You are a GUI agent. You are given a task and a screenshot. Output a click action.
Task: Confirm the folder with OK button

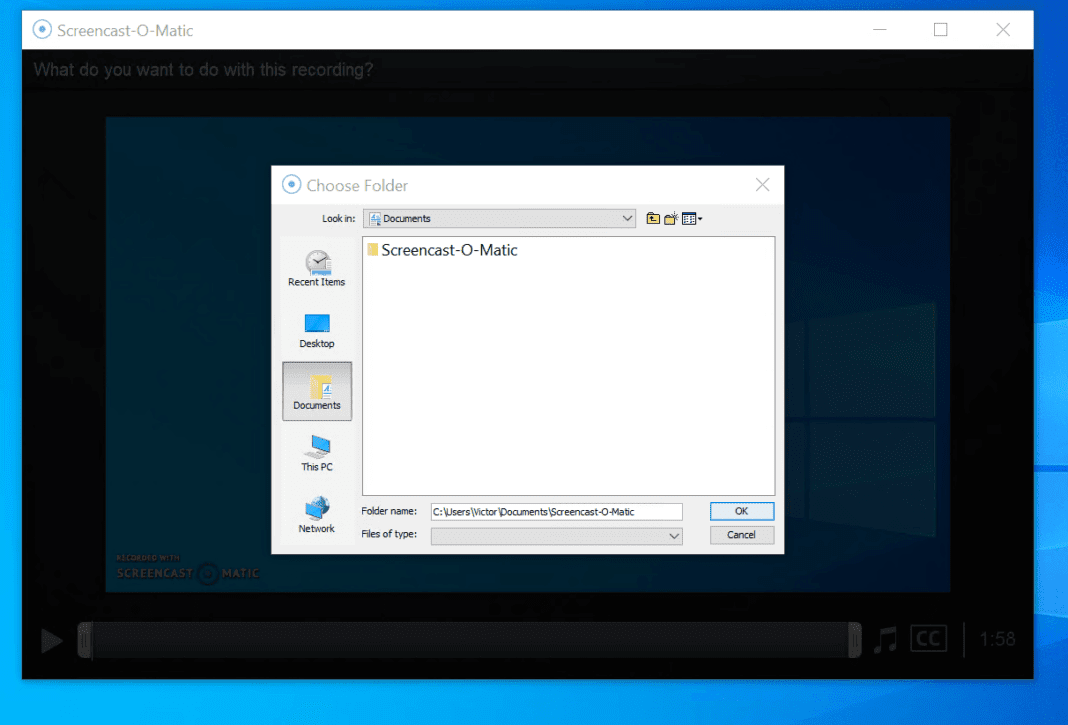(x=742, y=511)
